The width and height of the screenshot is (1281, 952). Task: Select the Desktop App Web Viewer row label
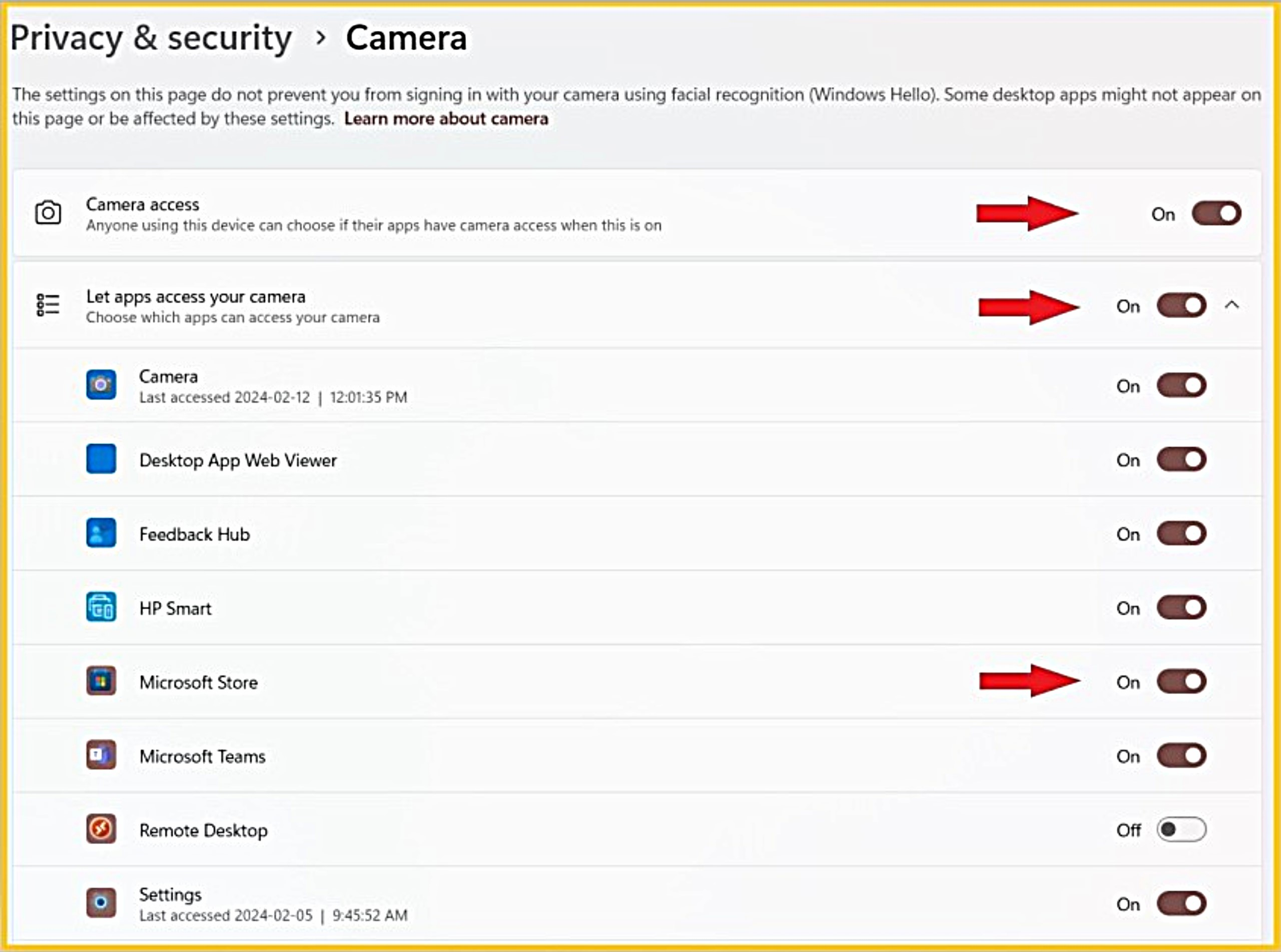click(x=238, y=460)
